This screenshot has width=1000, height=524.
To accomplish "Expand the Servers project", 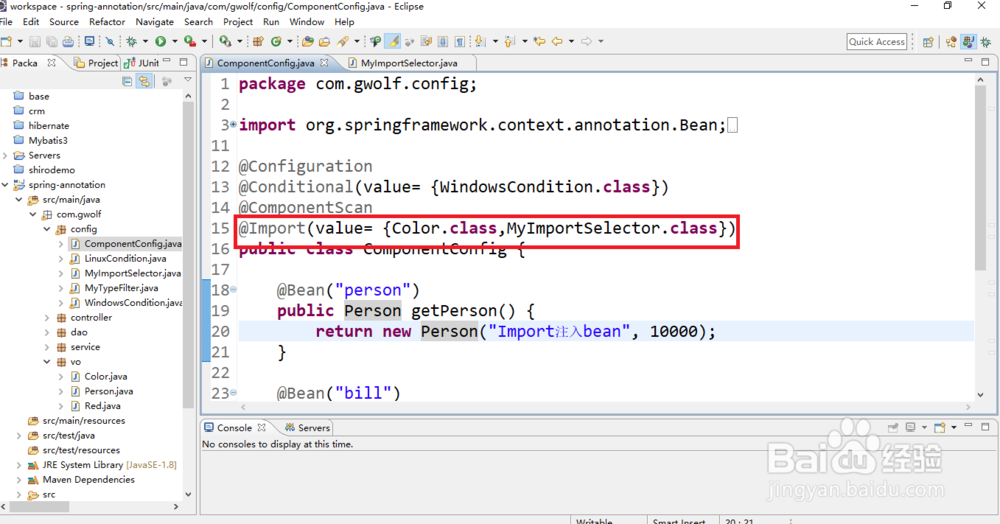I will click(5, 156).
